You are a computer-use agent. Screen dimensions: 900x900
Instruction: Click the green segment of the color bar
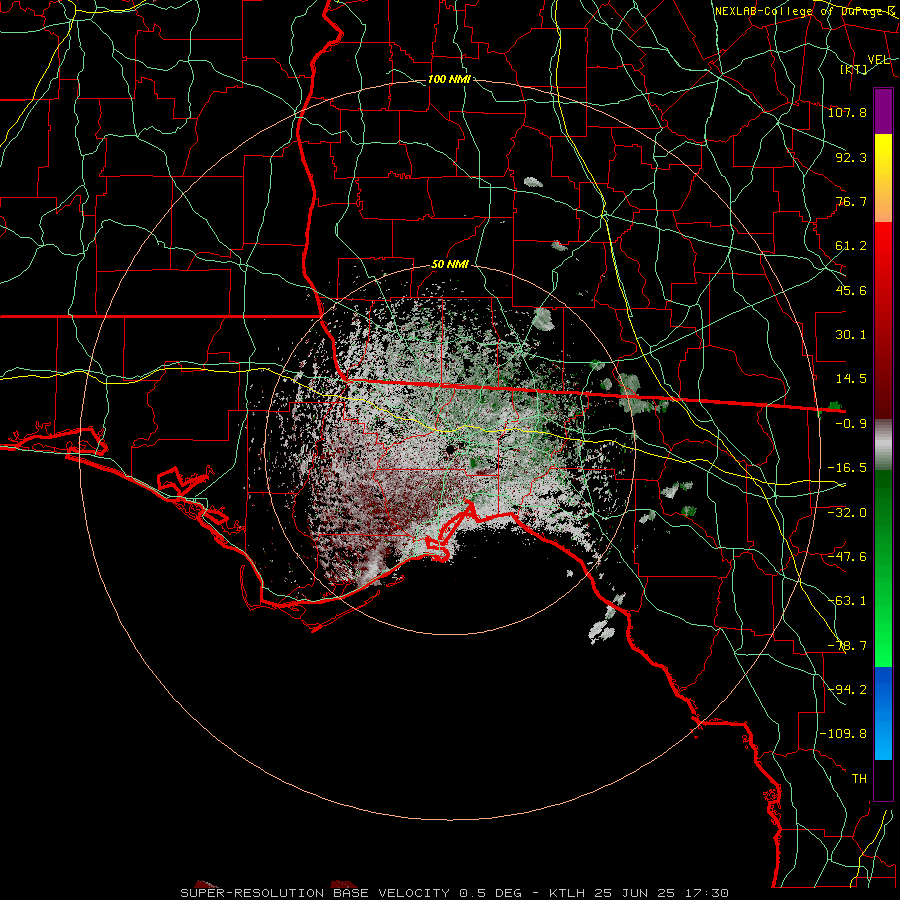pyautogui.click(x=883, y=568)
